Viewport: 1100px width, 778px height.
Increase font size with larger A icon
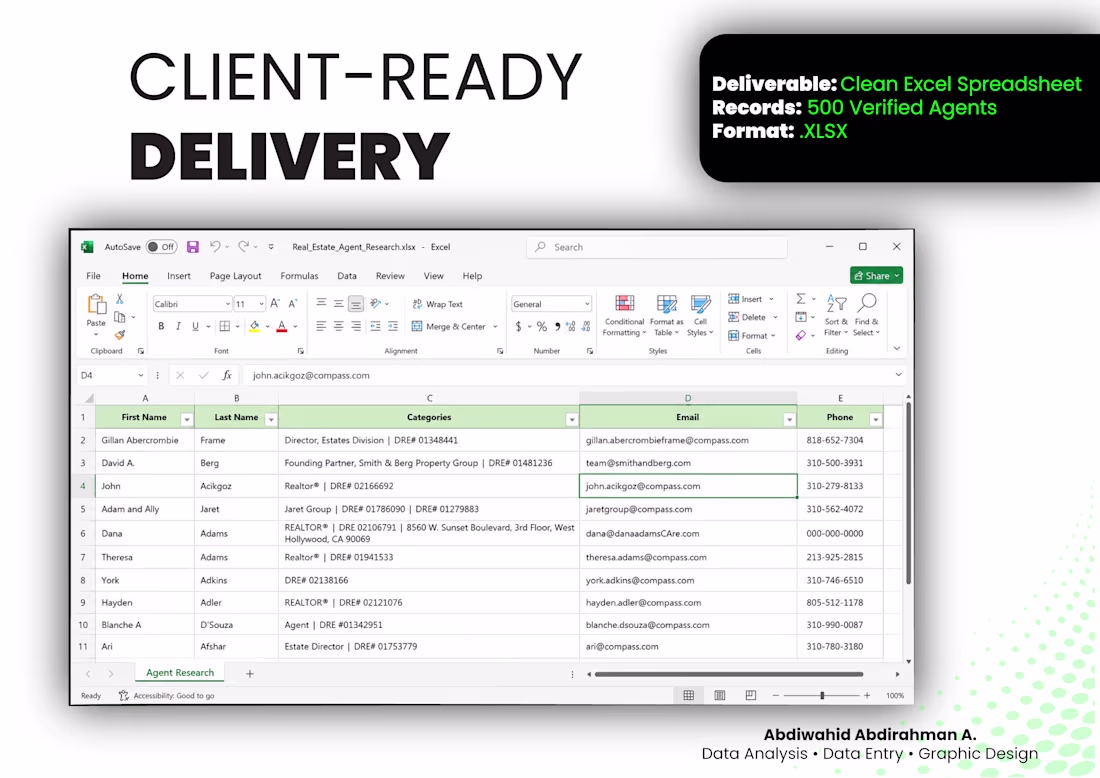275,303
